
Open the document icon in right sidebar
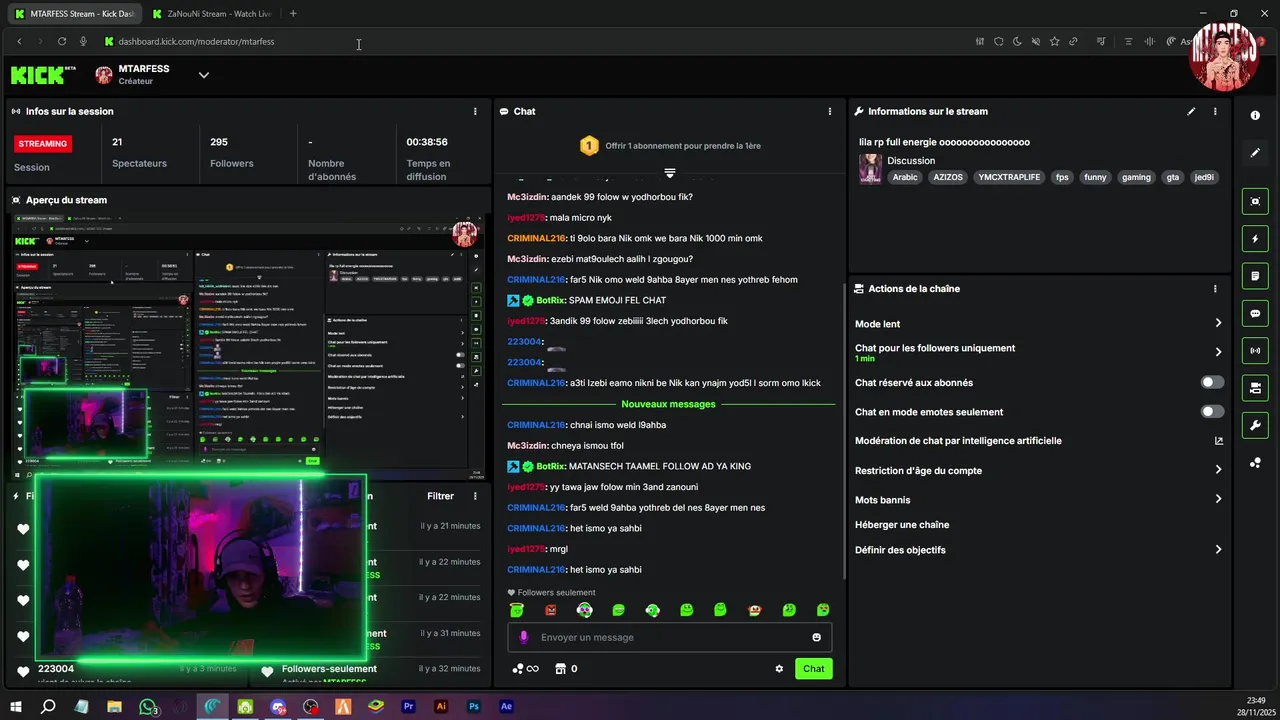pos(1255,276)
